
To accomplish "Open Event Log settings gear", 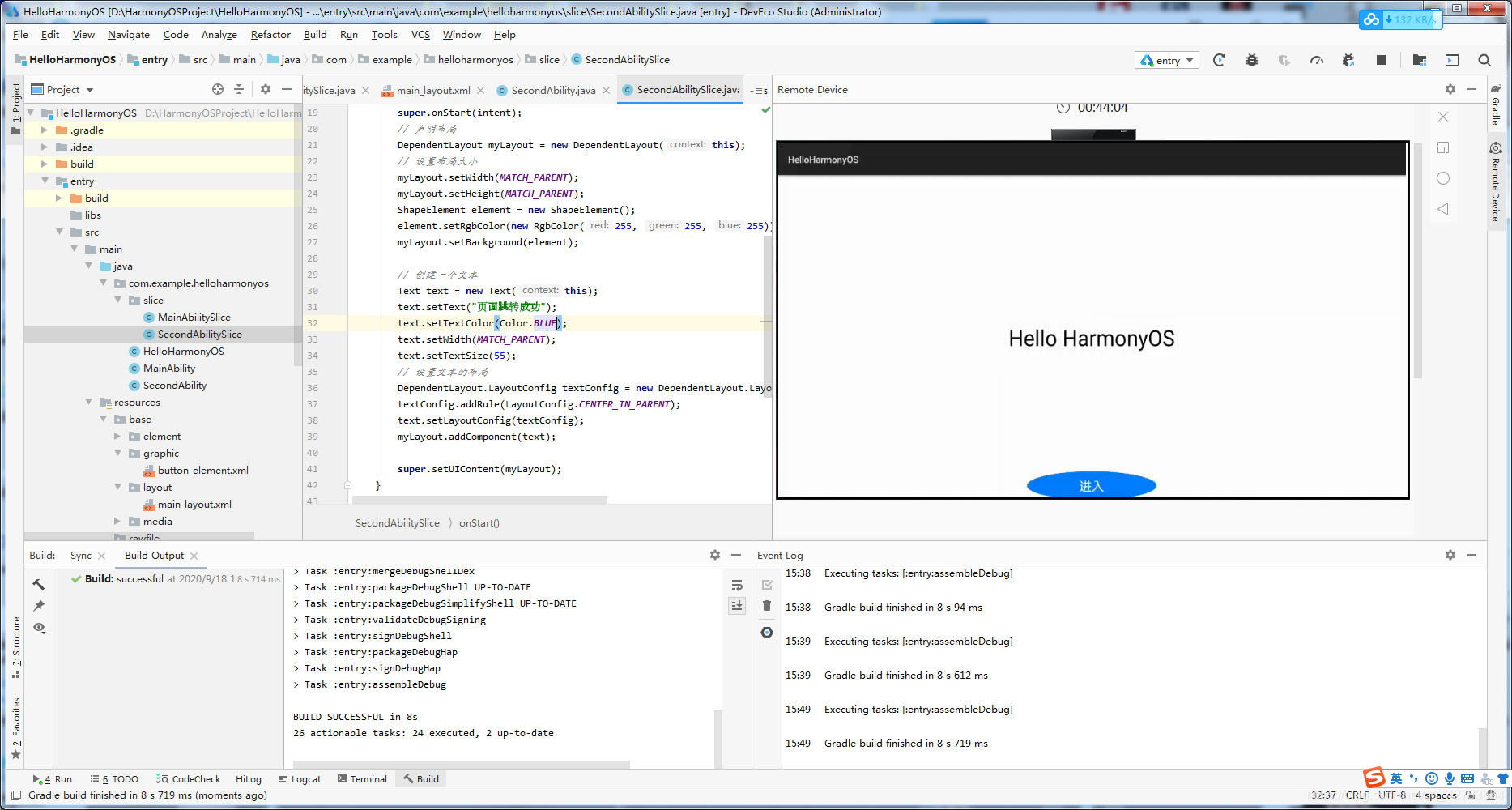I will [x=1450, y=555].
